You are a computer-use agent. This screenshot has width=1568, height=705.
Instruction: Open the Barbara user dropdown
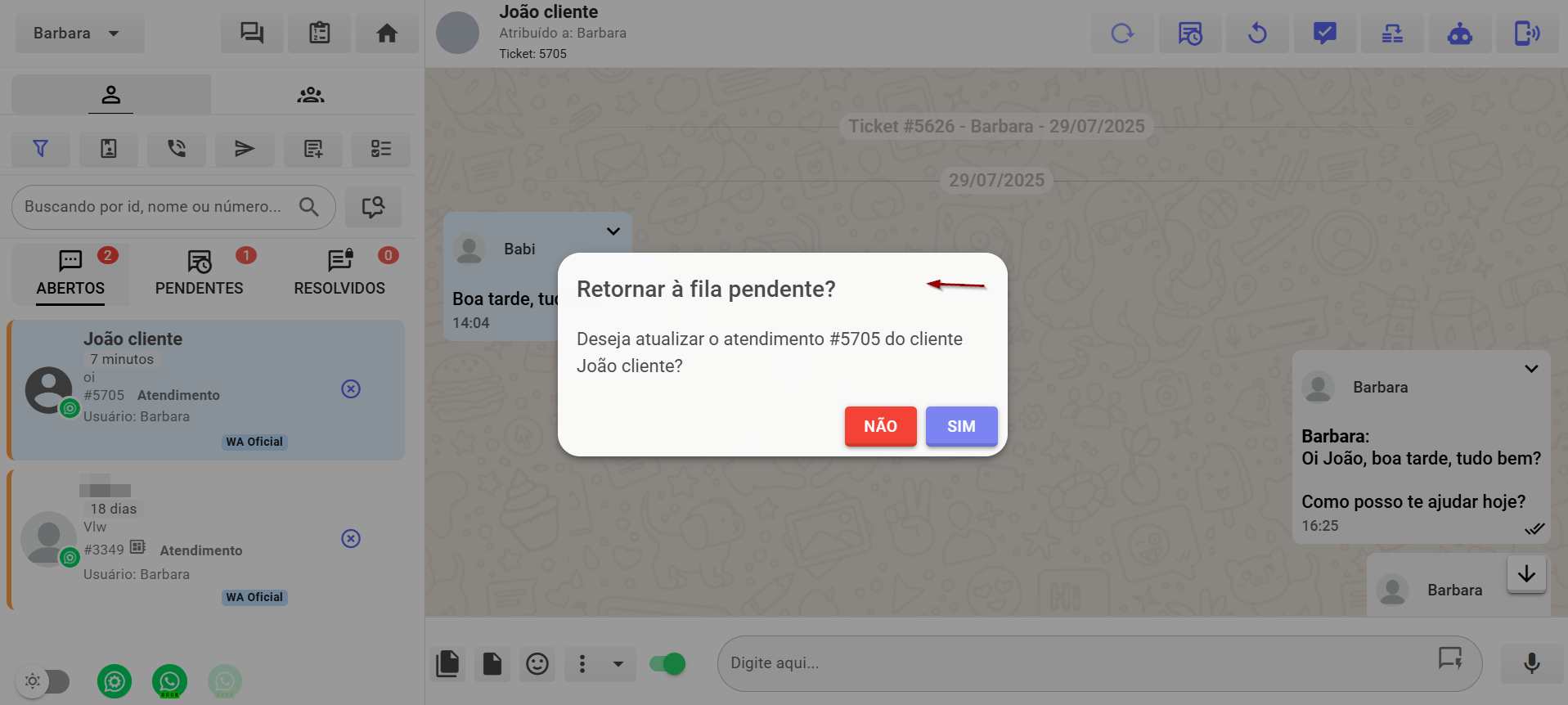(79, 34)
